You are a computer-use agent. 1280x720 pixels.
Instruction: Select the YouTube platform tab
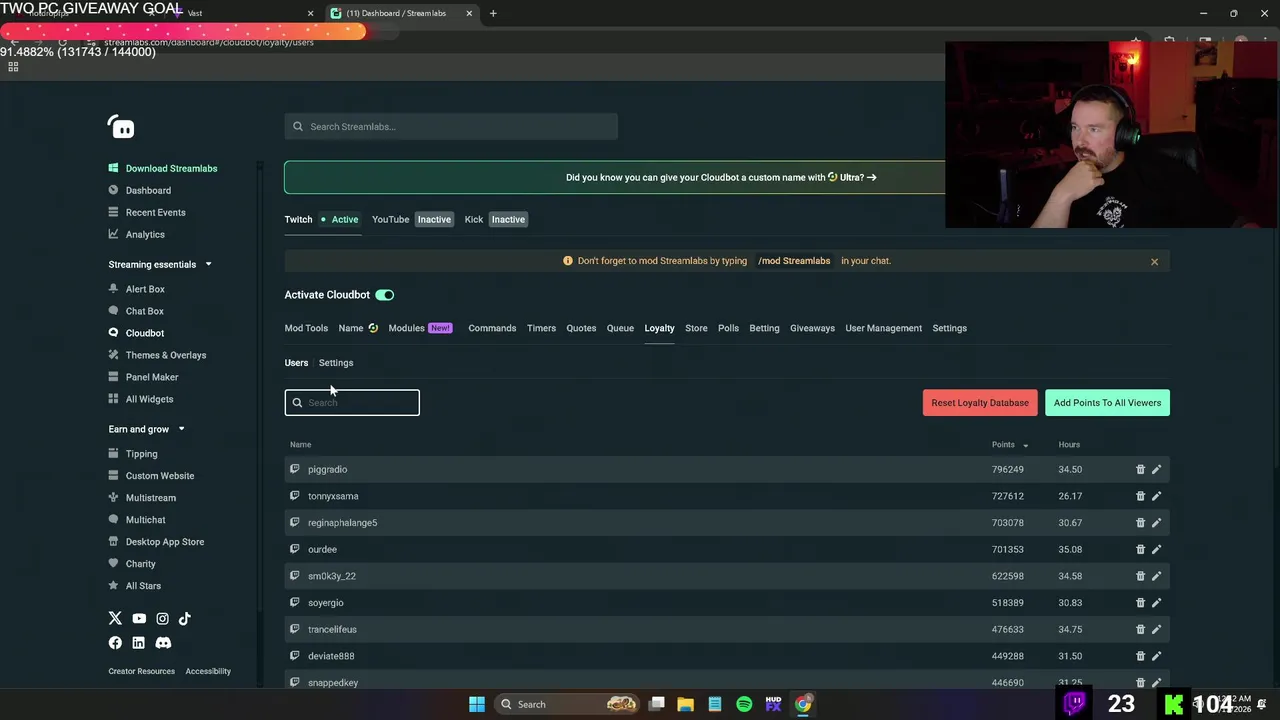(412, 219)
